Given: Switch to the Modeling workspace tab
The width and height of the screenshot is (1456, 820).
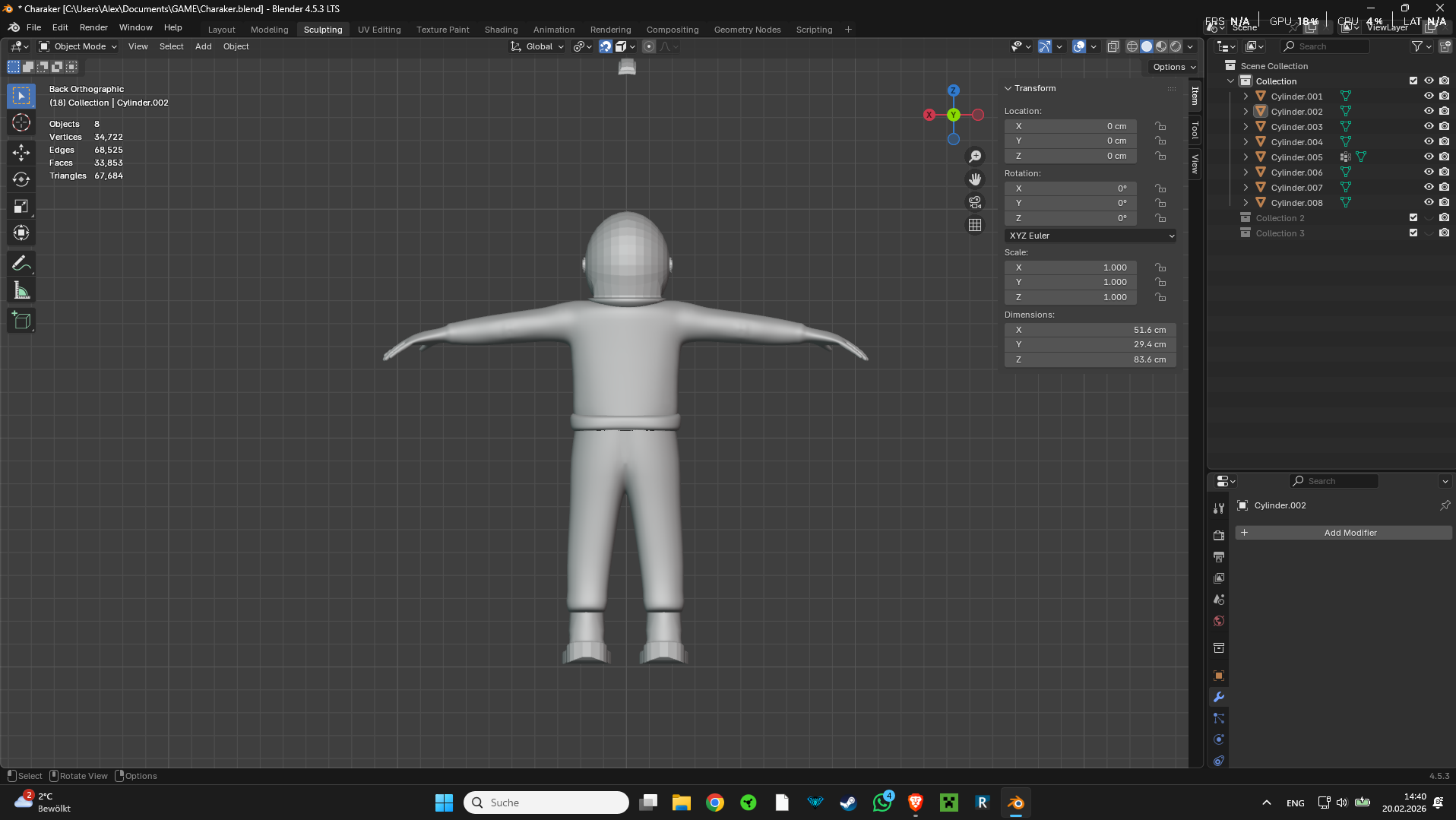Looking at the screenshot, I should tap(270, 30).
